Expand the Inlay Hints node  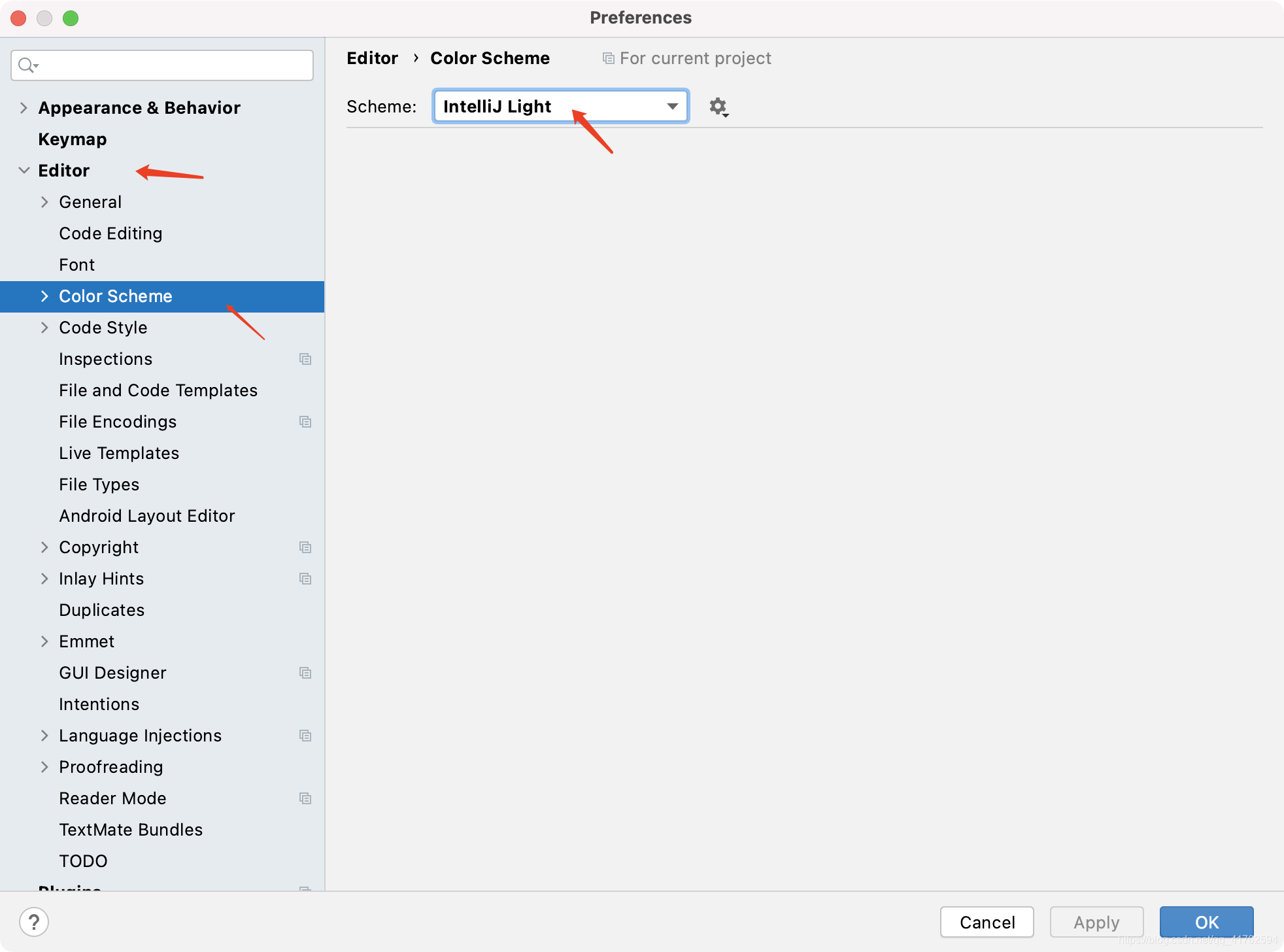44,579
